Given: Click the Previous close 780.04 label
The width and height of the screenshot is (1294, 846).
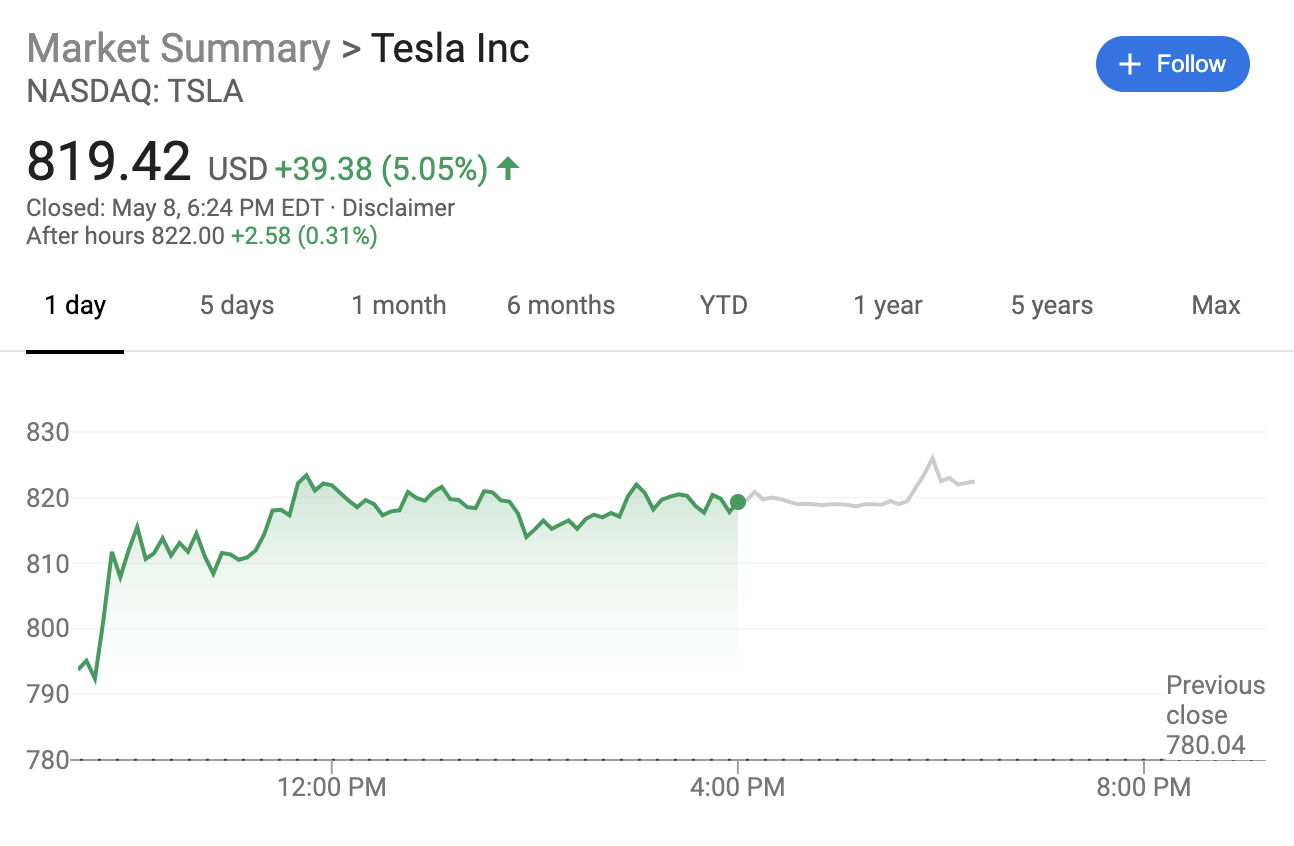Looking at the screenshot, I should point(1214,715).
